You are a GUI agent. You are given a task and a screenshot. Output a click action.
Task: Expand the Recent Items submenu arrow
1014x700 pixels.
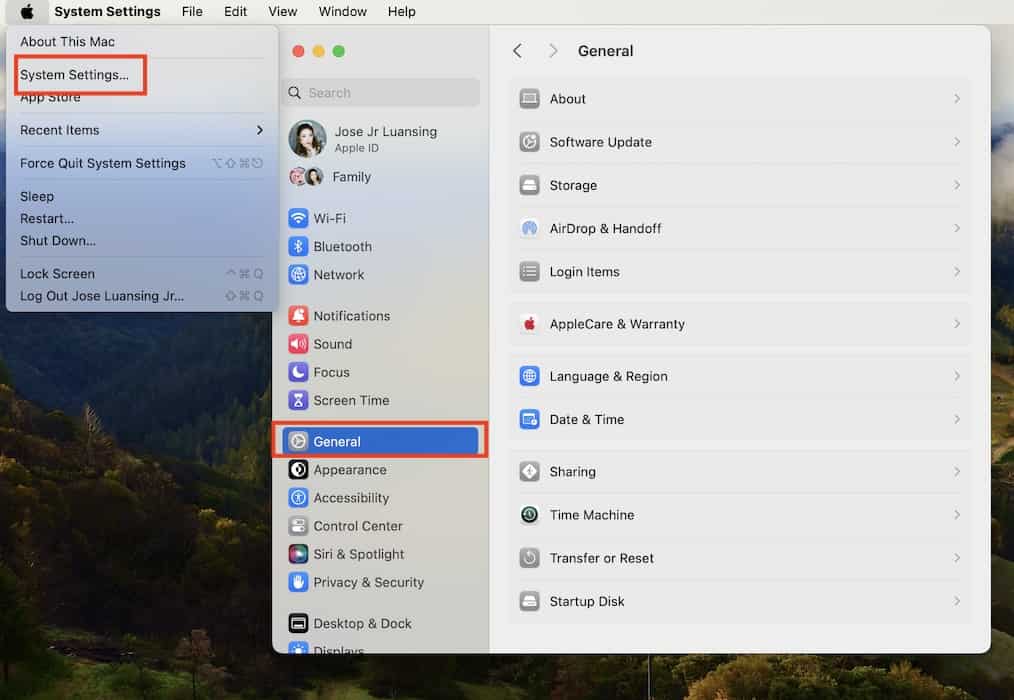tap(259, 130)
